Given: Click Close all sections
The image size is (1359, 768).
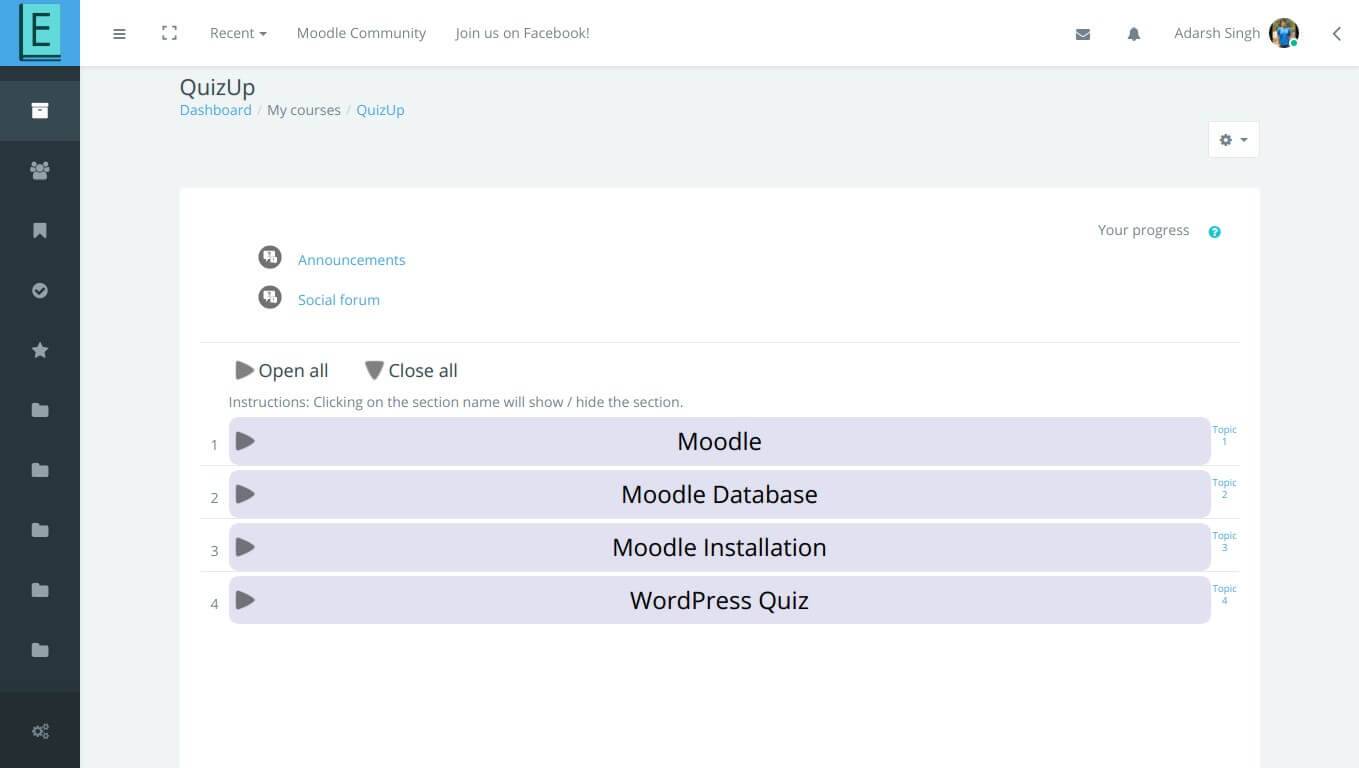Looking at the screenshot, I should pos(411,371).
